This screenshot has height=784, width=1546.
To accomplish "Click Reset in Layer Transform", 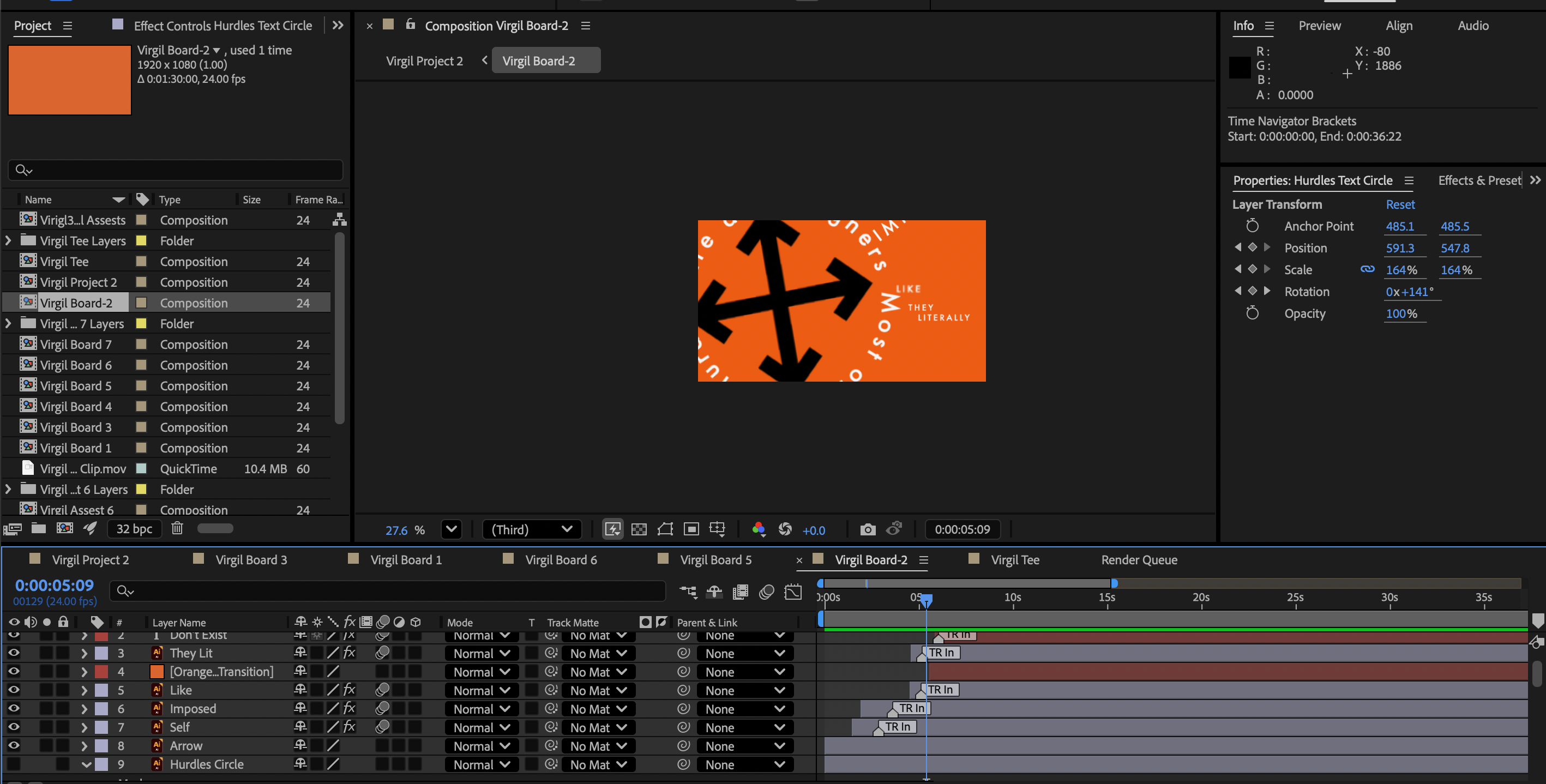I will (x=1400, y=204).
